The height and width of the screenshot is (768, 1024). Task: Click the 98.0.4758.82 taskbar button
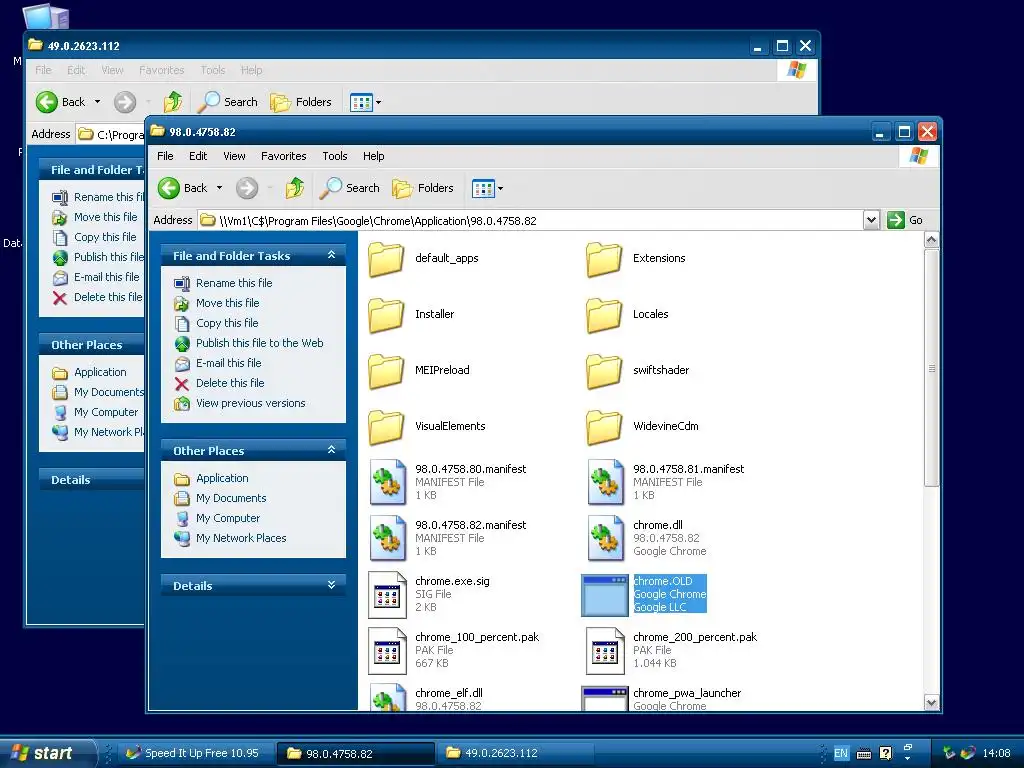click(356, 754)
